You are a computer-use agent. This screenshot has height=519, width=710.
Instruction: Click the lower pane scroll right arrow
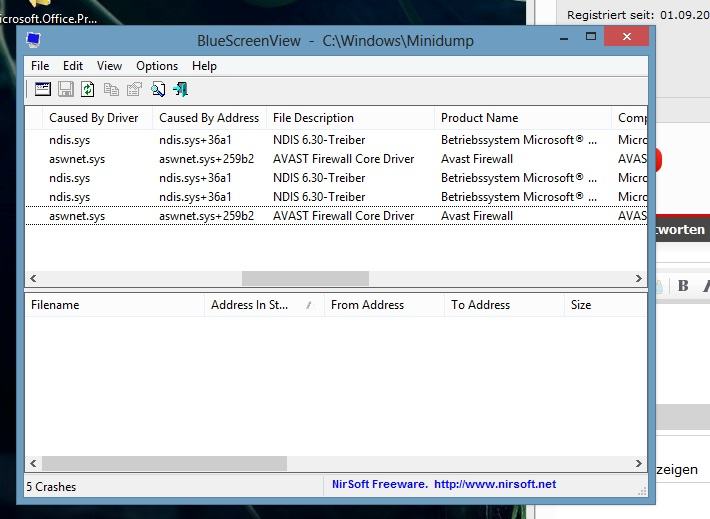(x=638, y=463)
